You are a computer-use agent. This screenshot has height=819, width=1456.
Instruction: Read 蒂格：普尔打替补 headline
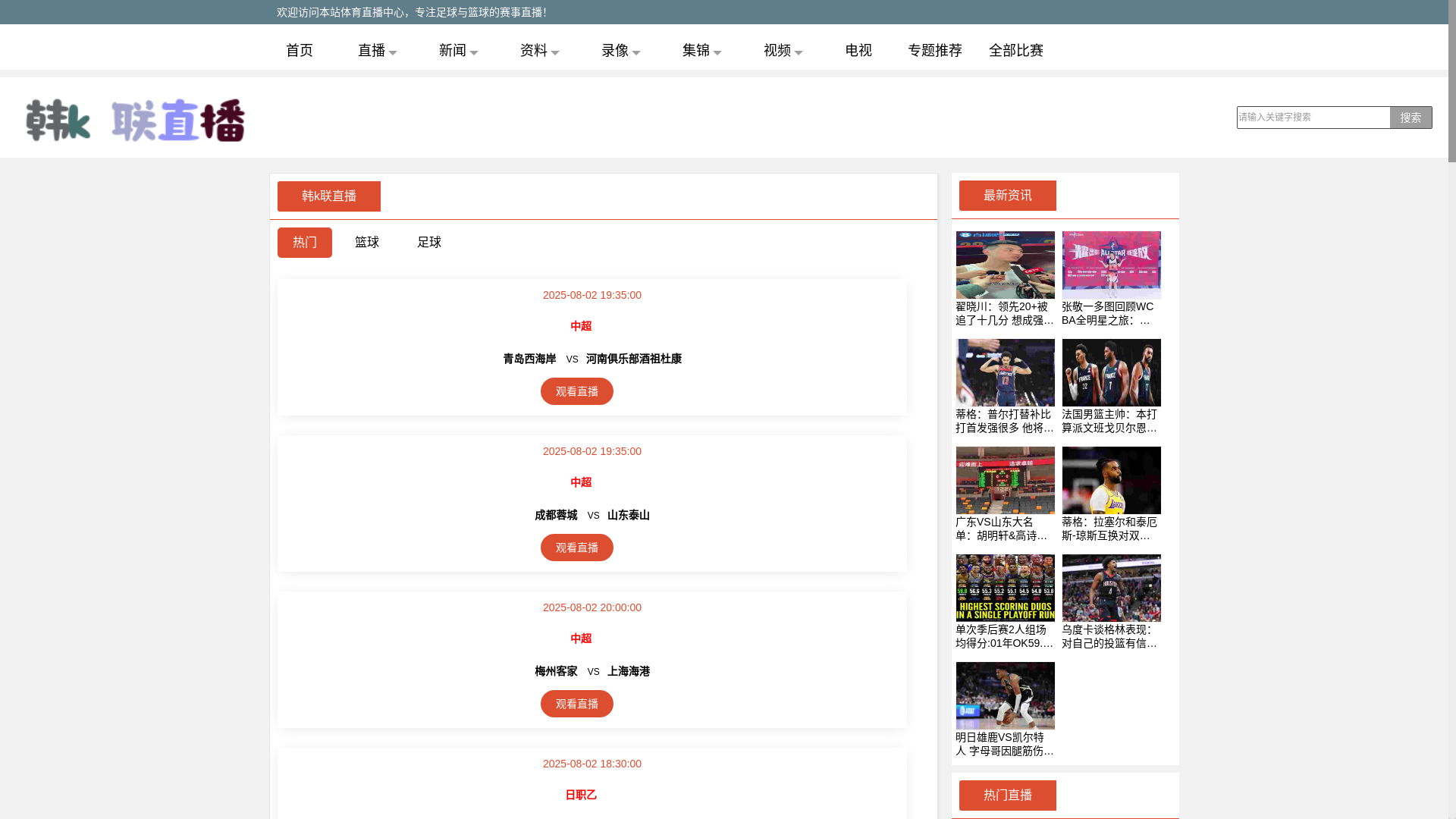[x=1005, y=421]
